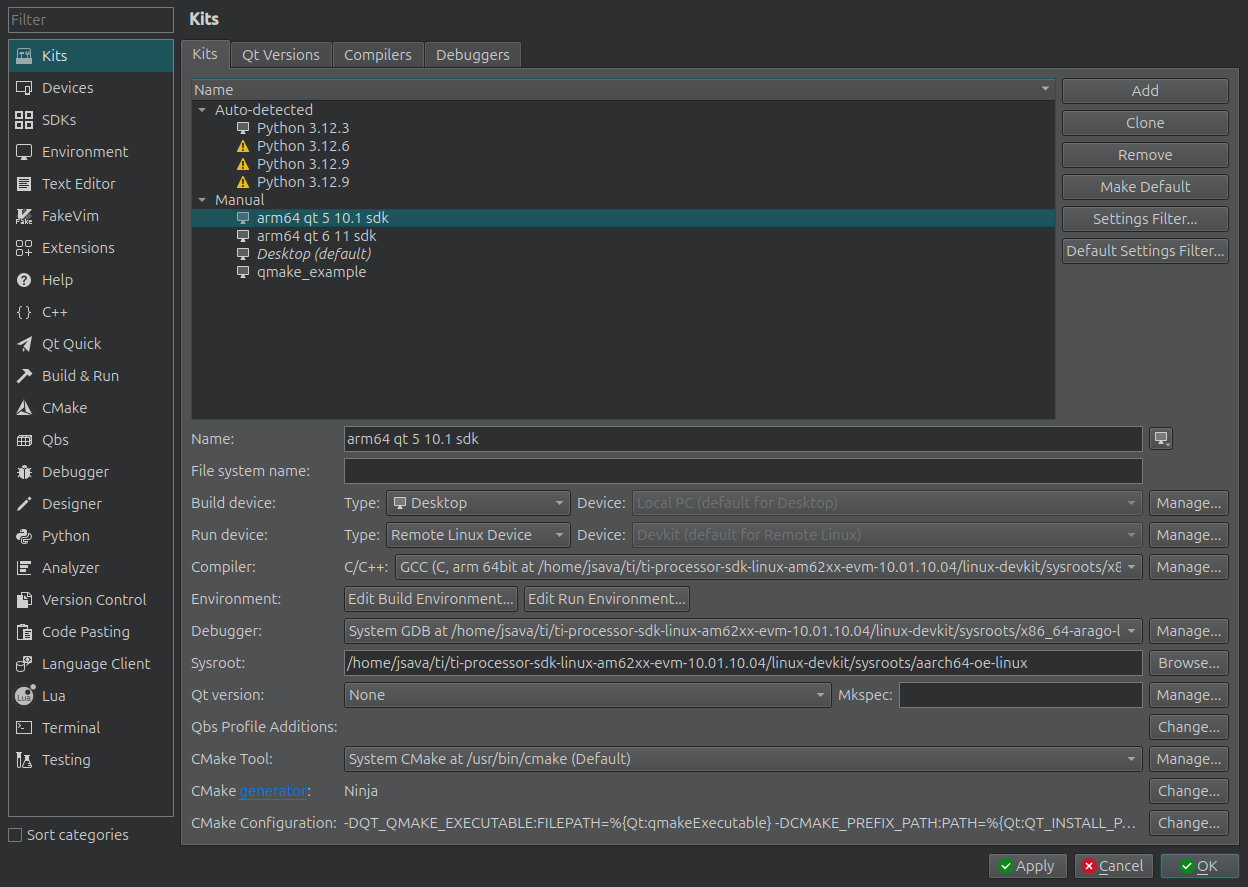Viewport: 1248px width, 887px height.
Task: Click Manage button for Compiler row
Action: coord(1189,567)
